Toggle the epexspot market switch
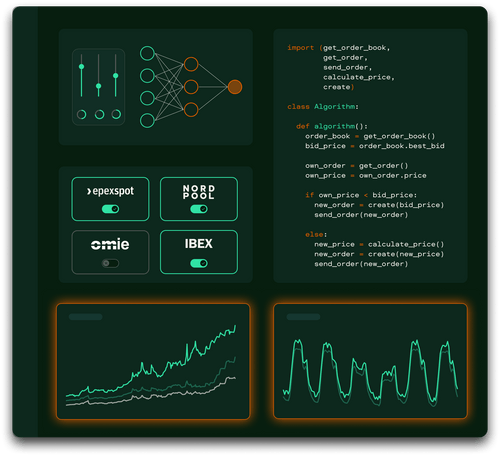Image resolution: width=500 pixels, height=456 pixels. [x=110, y=209]
